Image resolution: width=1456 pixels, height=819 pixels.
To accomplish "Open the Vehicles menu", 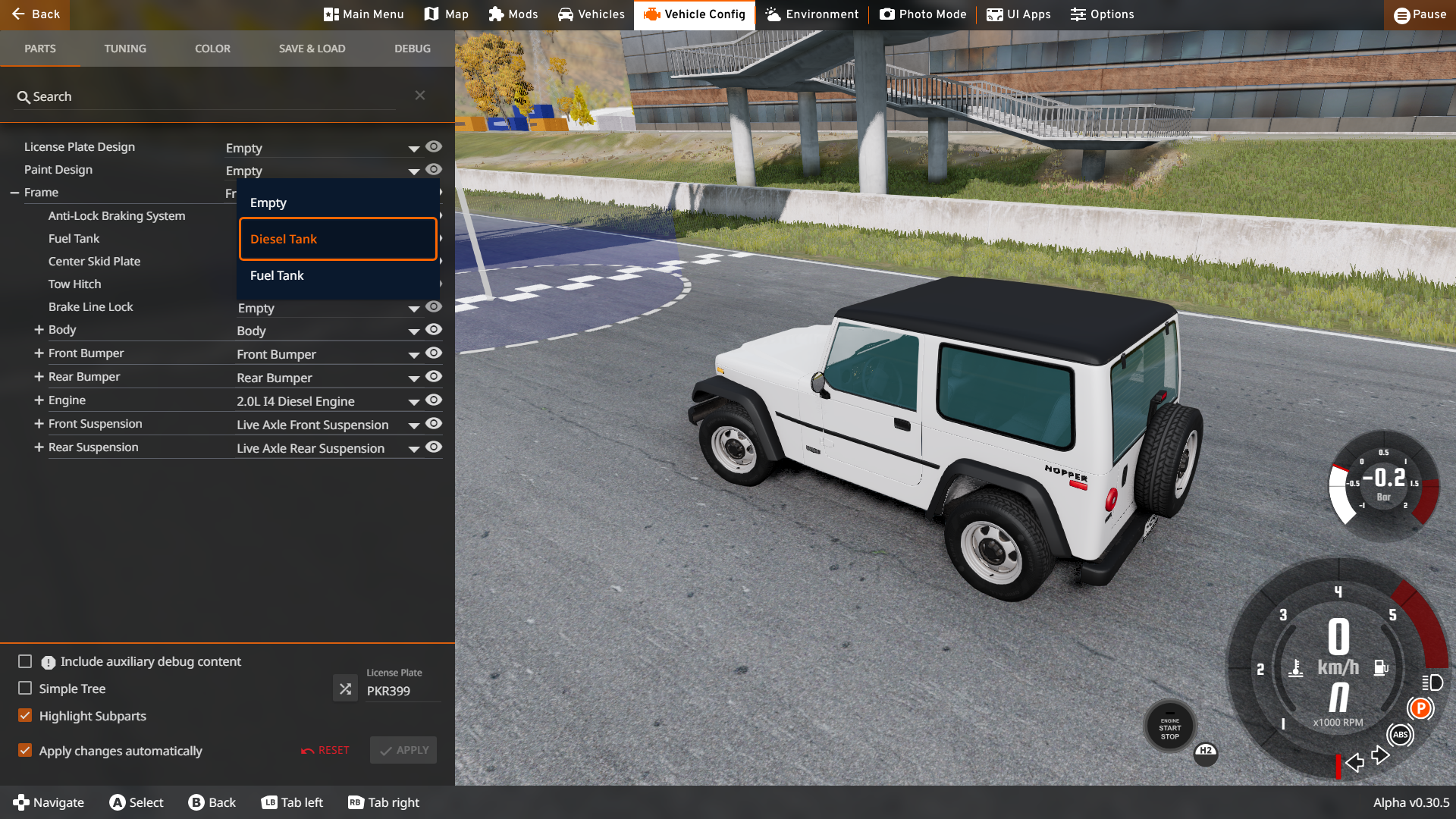I will tap(591, 14).
